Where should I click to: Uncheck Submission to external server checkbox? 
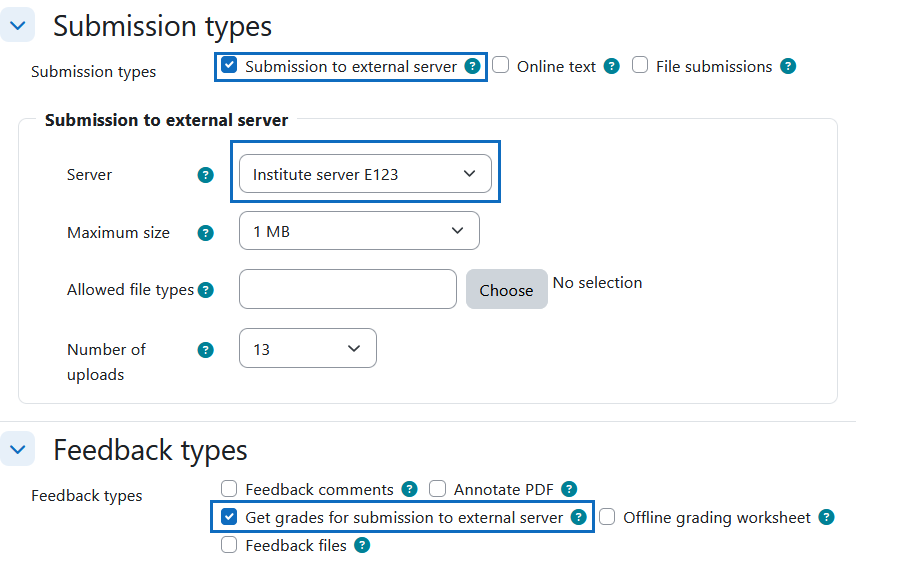[229, 66]
